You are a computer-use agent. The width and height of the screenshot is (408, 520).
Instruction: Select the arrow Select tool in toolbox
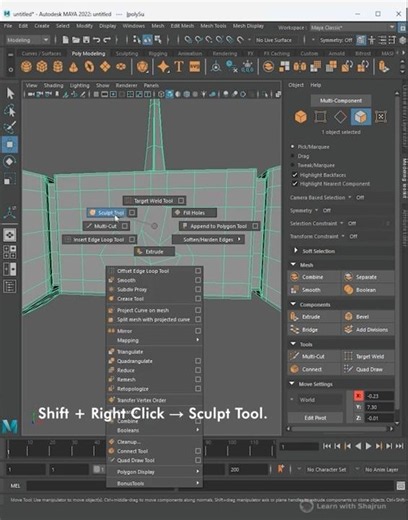pos(10,94)
